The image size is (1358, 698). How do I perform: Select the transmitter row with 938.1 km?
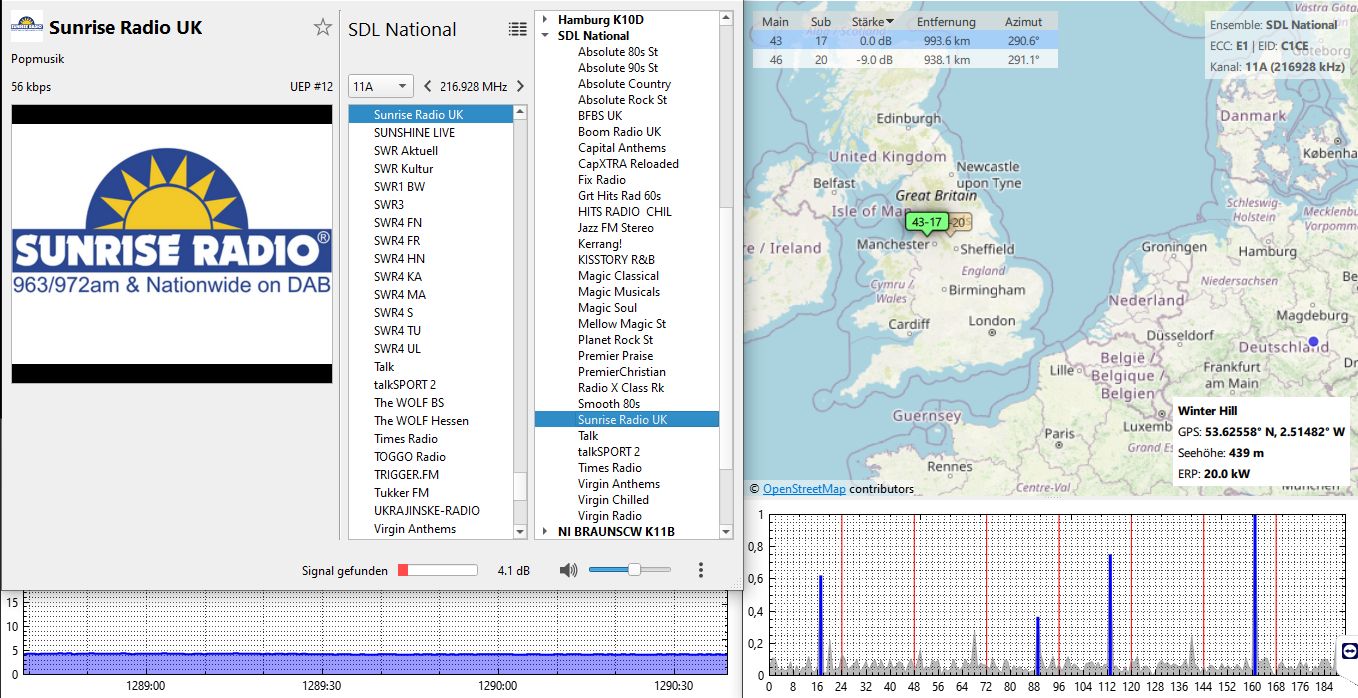click(x=945, y=60)
